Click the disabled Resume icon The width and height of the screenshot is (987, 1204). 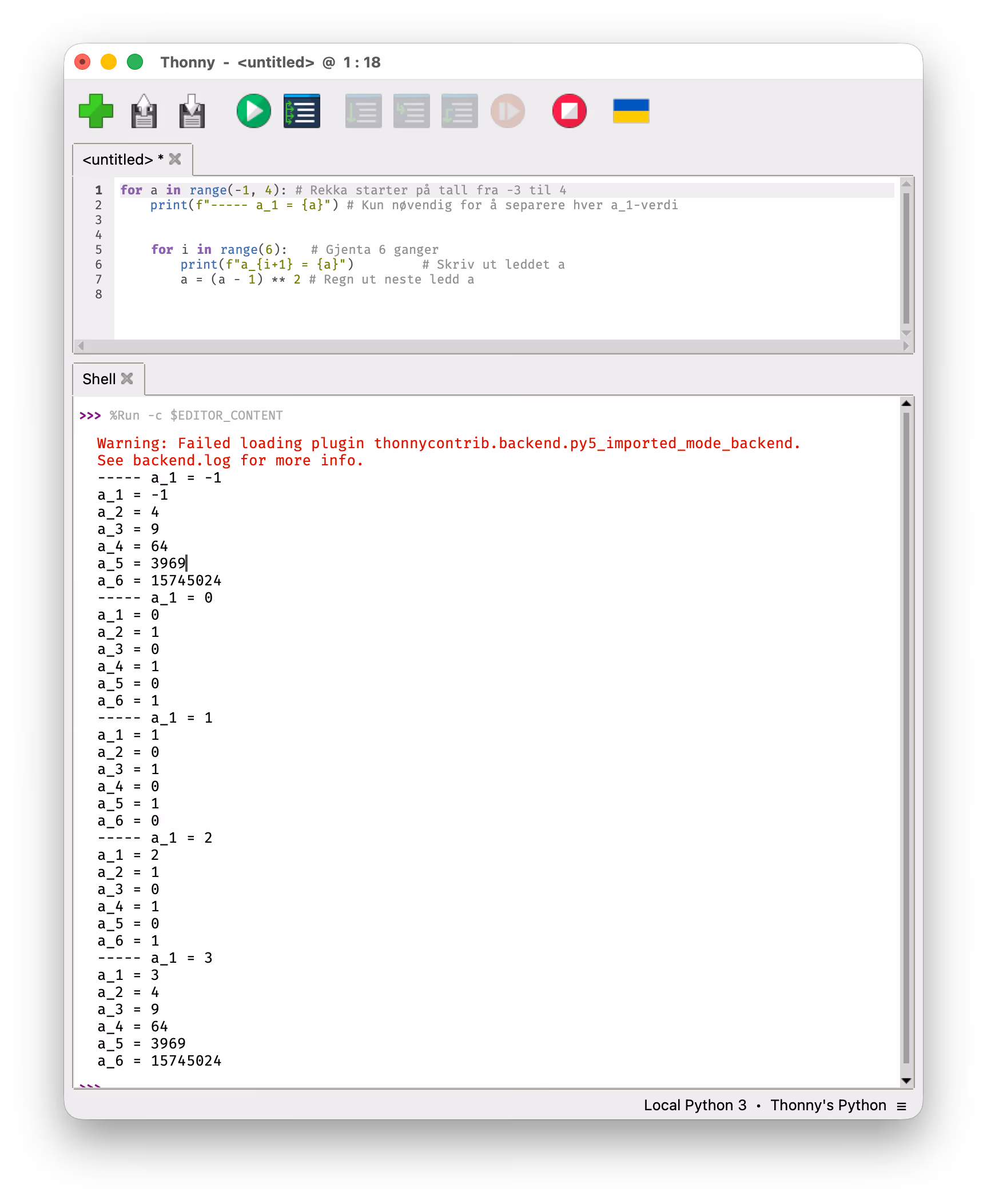pos(507,111)
